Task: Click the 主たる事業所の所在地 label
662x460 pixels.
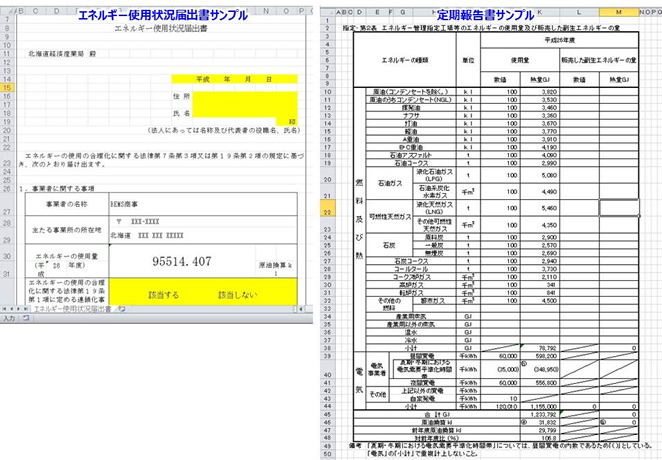Action: pyautogui.click(x=67, y=230)
